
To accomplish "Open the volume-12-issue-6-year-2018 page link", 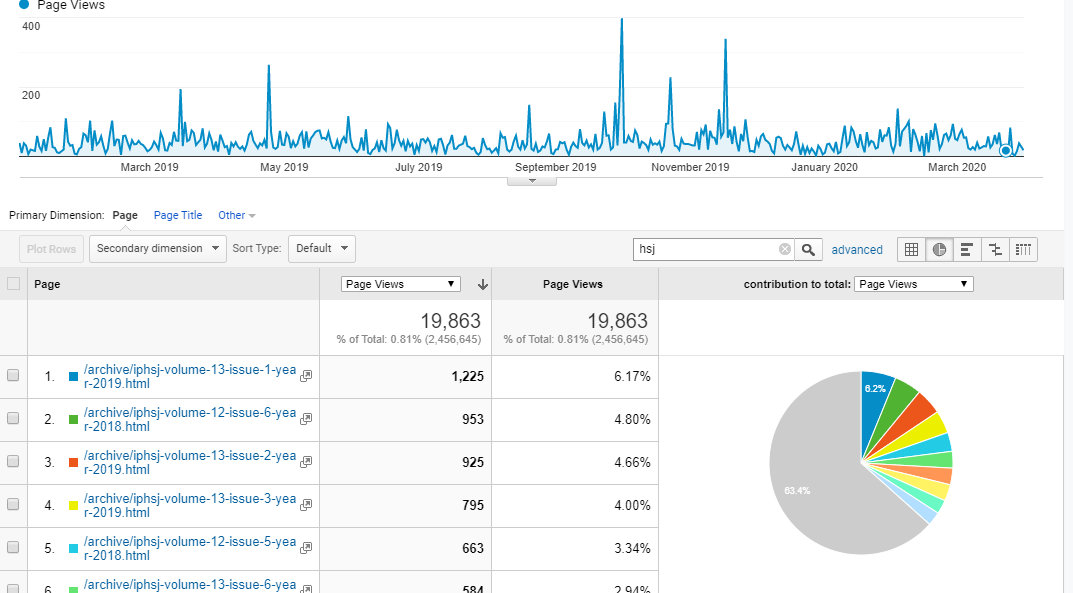I will (190, 419).
